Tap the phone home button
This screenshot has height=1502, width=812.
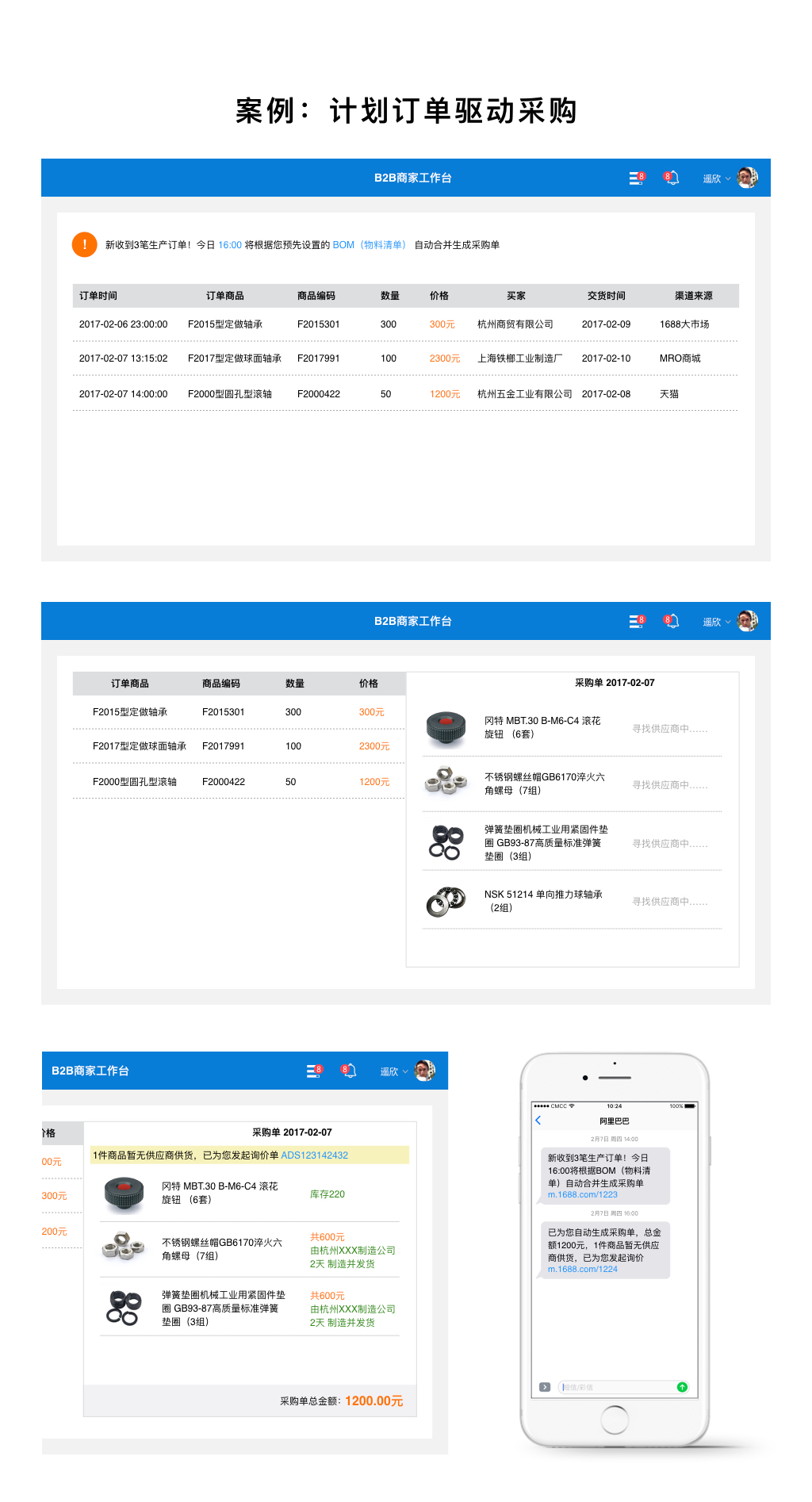[615, 1420]
